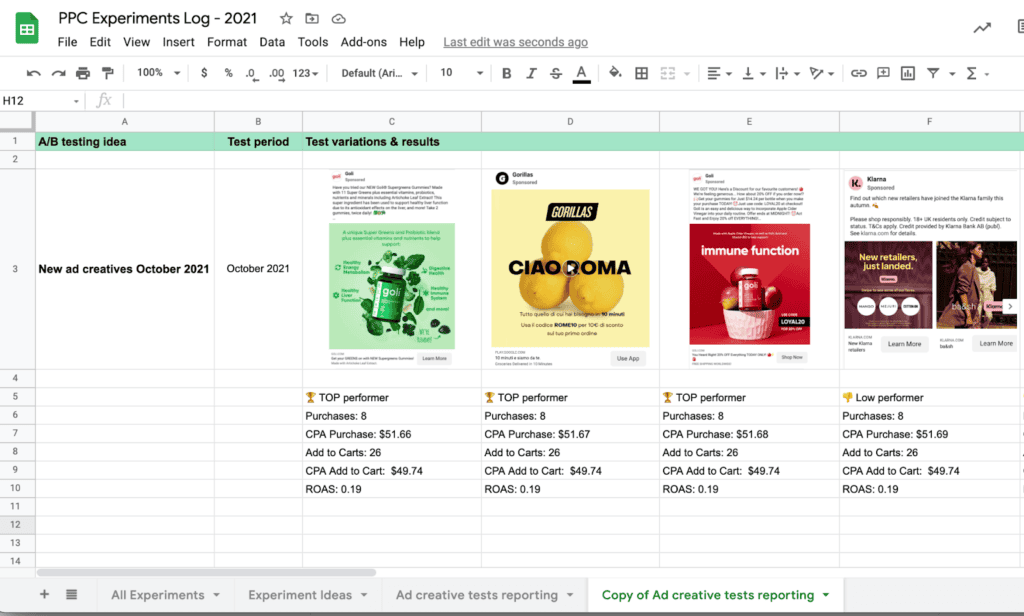
Task: Open the font family dropdown
Action: click(x=379, y=73)
